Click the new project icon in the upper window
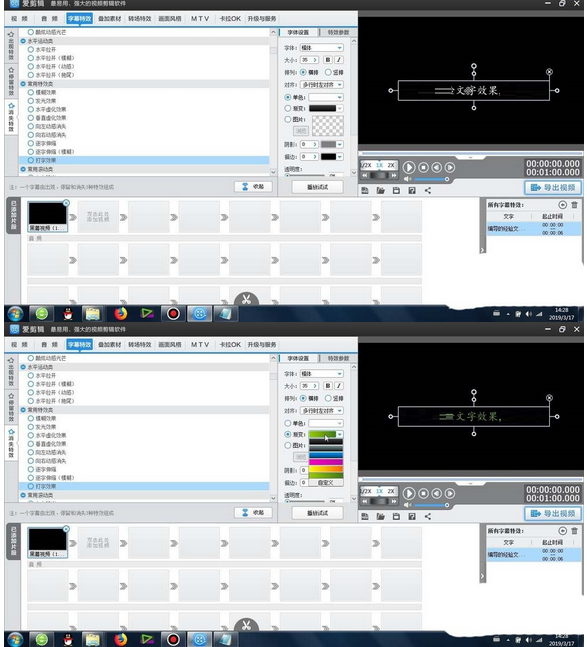The height and width of the screenshot is (647, 587). [x=365, y=190]
